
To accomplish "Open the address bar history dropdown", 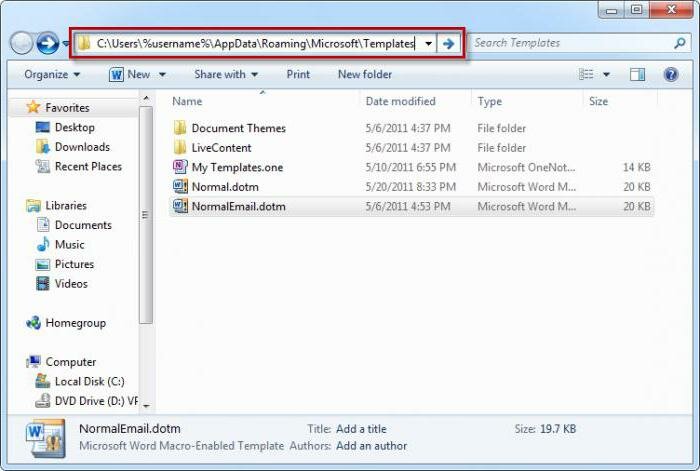I will click(x=428, y=44).
